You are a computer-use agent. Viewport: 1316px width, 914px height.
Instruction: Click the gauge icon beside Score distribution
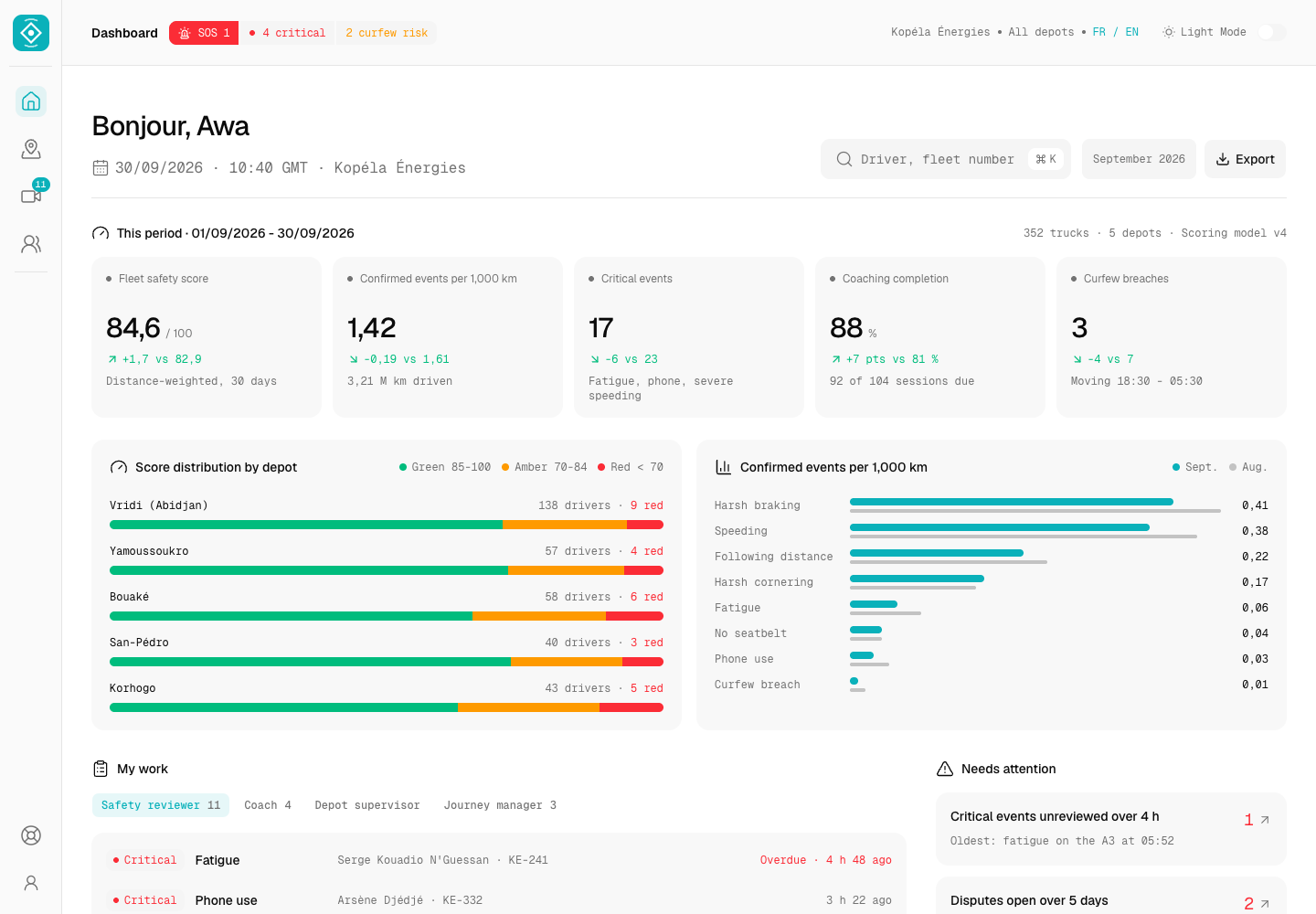(x=119, y=467)
